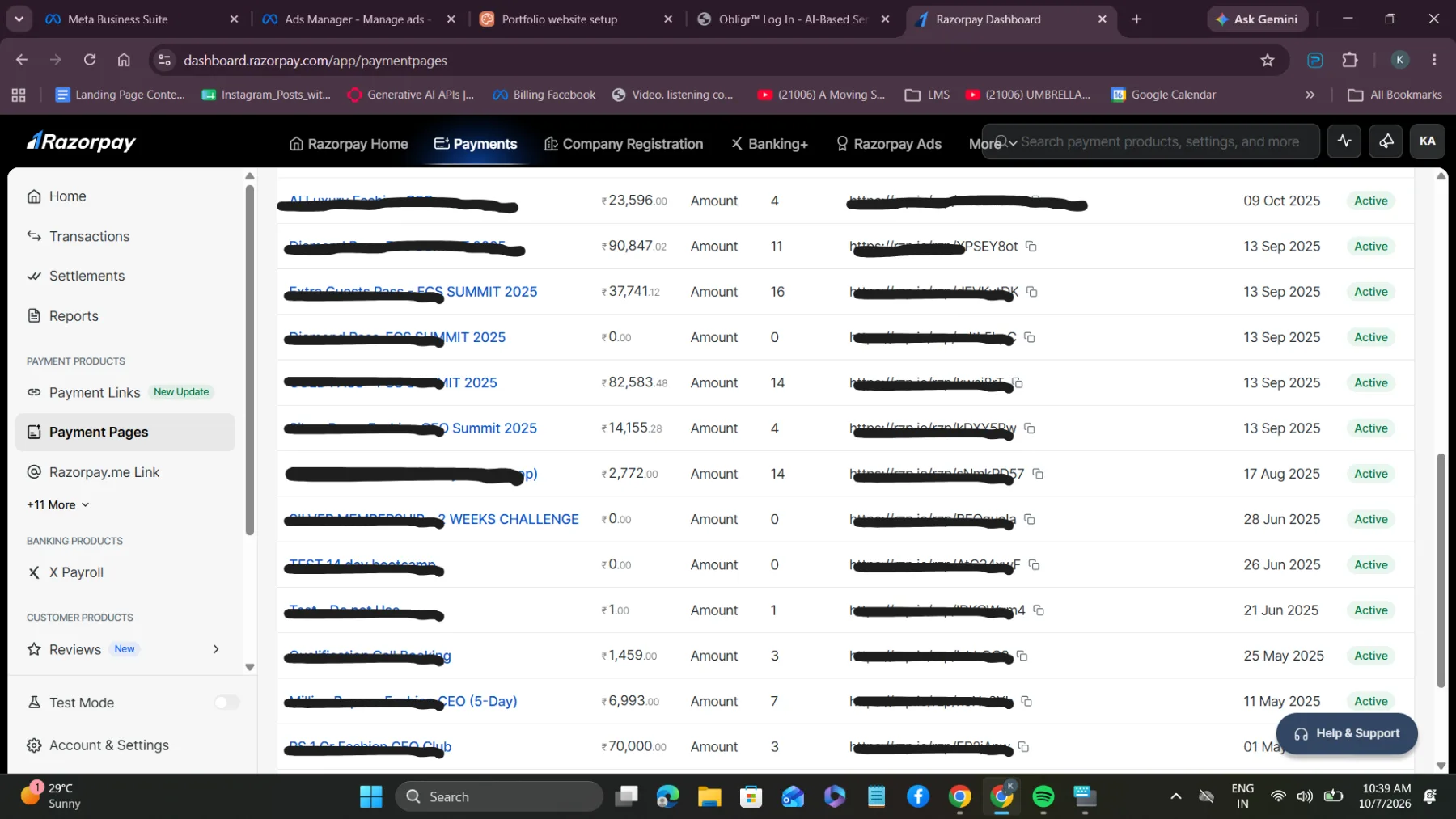Screen dimensions: 1456x819
Task: Click Active status on 09 Oct 2025 row
Action: (1371, 201)
